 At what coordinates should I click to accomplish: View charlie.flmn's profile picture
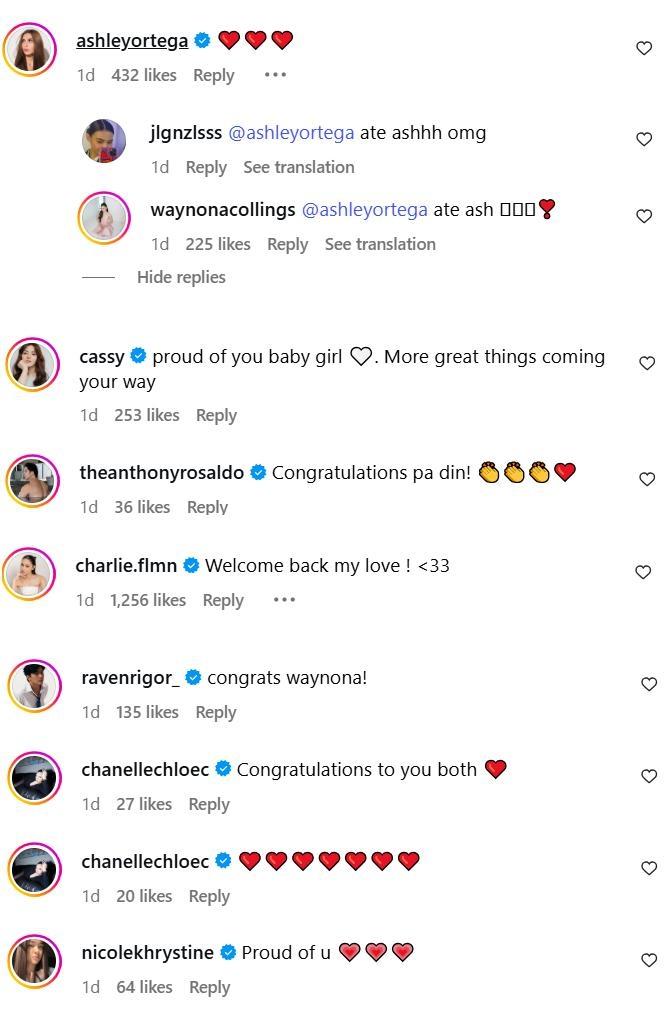pos(29,573)
